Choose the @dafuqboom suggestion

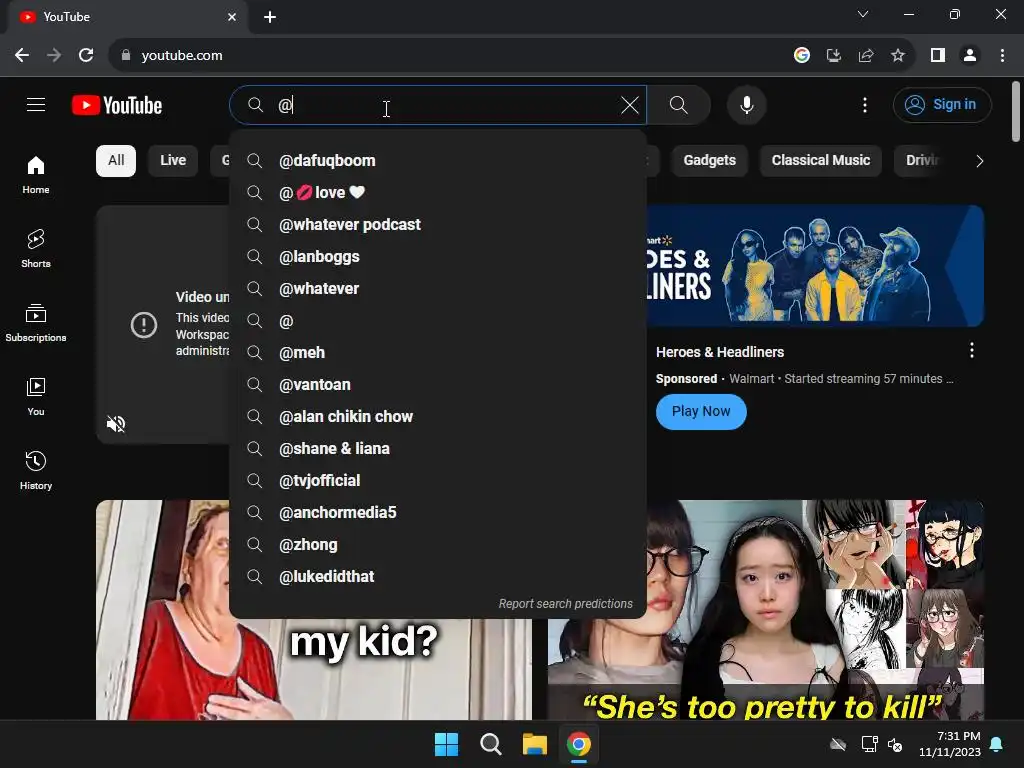(438, 161)
